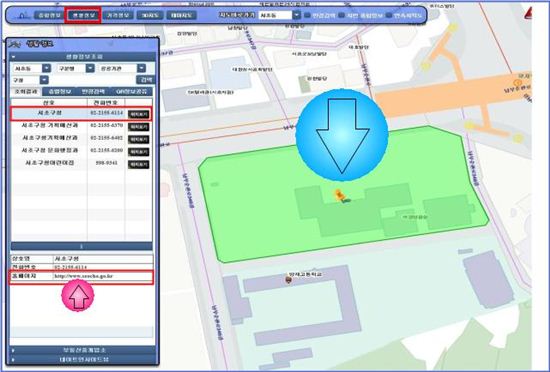Click the 생활정보 panel title icon
Image resolution: width=550 pixels, height=372 pixels.
pos(14,44)
